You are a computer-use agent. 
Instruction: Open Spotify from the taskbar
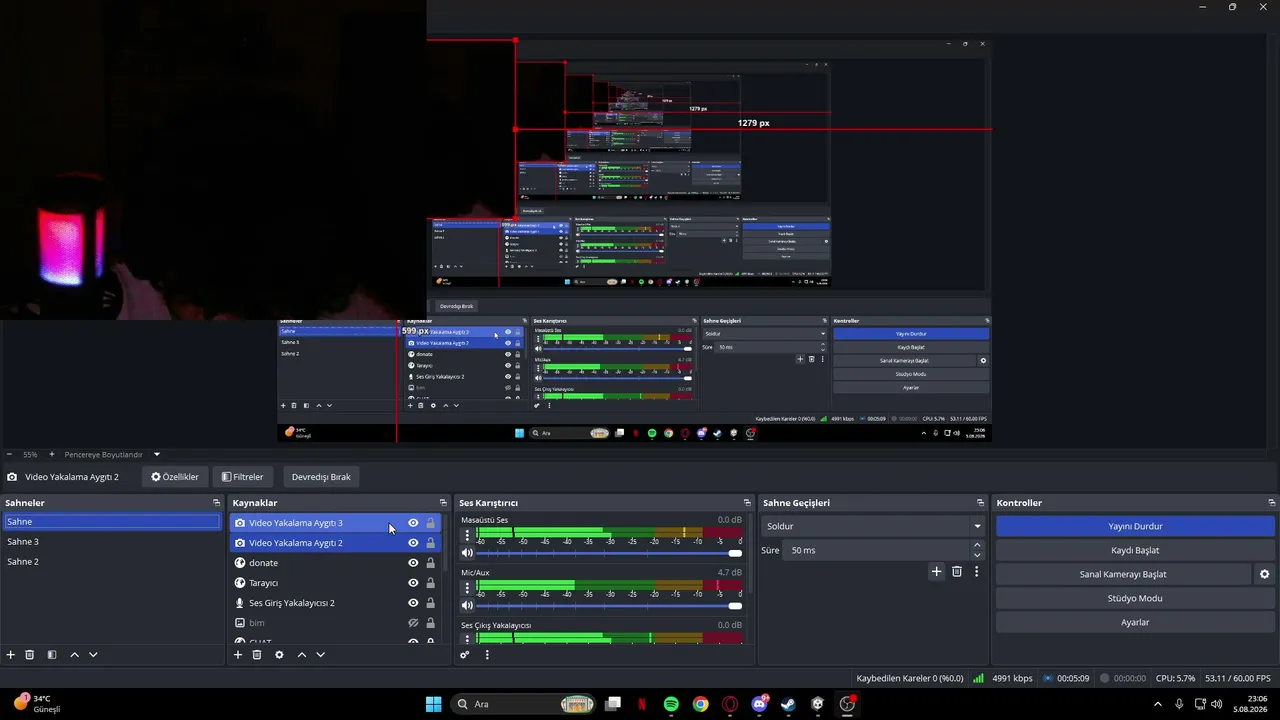tap(671, 704)
